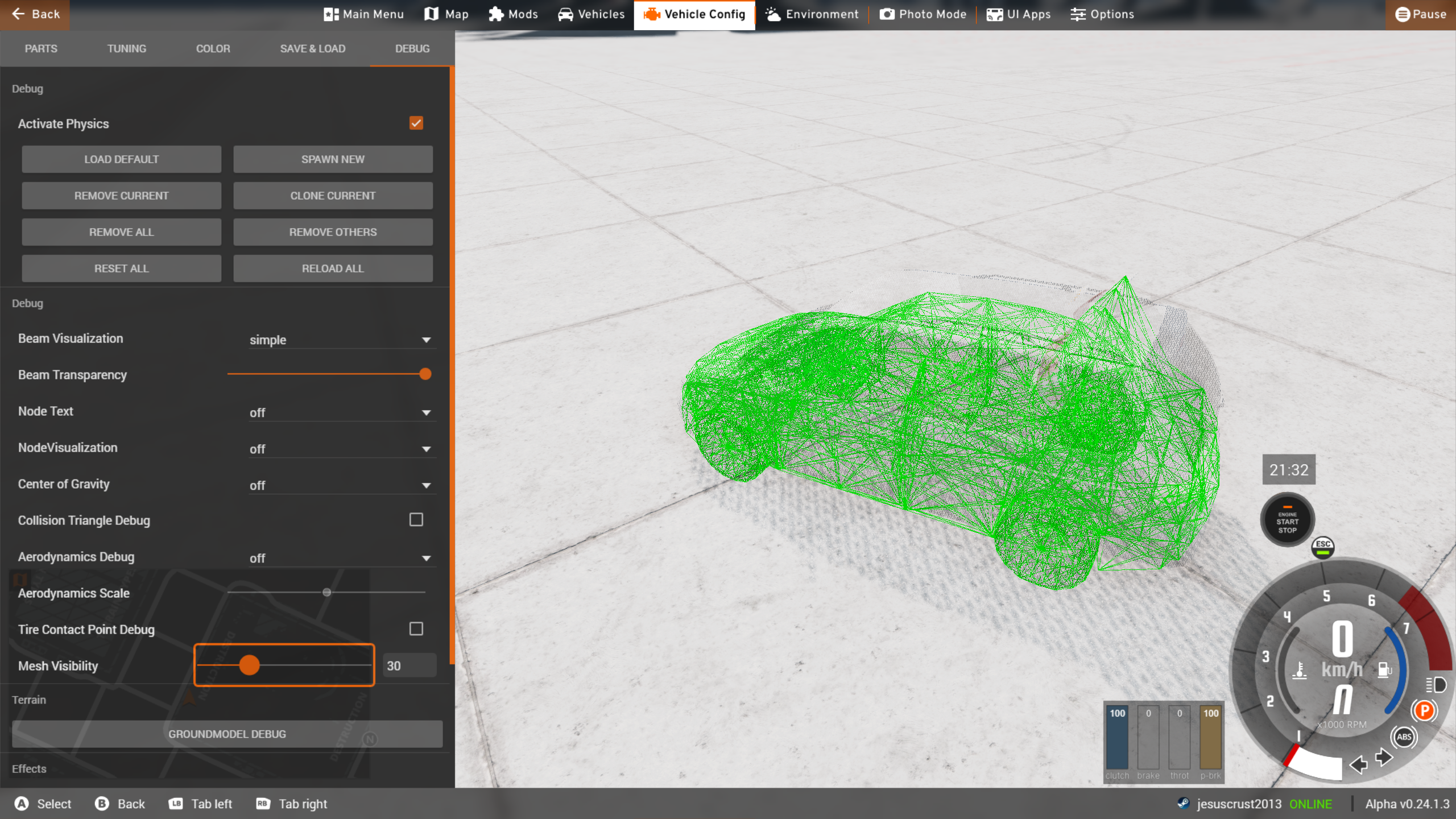Click the ABS indicator icon
The height and width of the screenshot is (819, 1456).
click(1404, 737)
